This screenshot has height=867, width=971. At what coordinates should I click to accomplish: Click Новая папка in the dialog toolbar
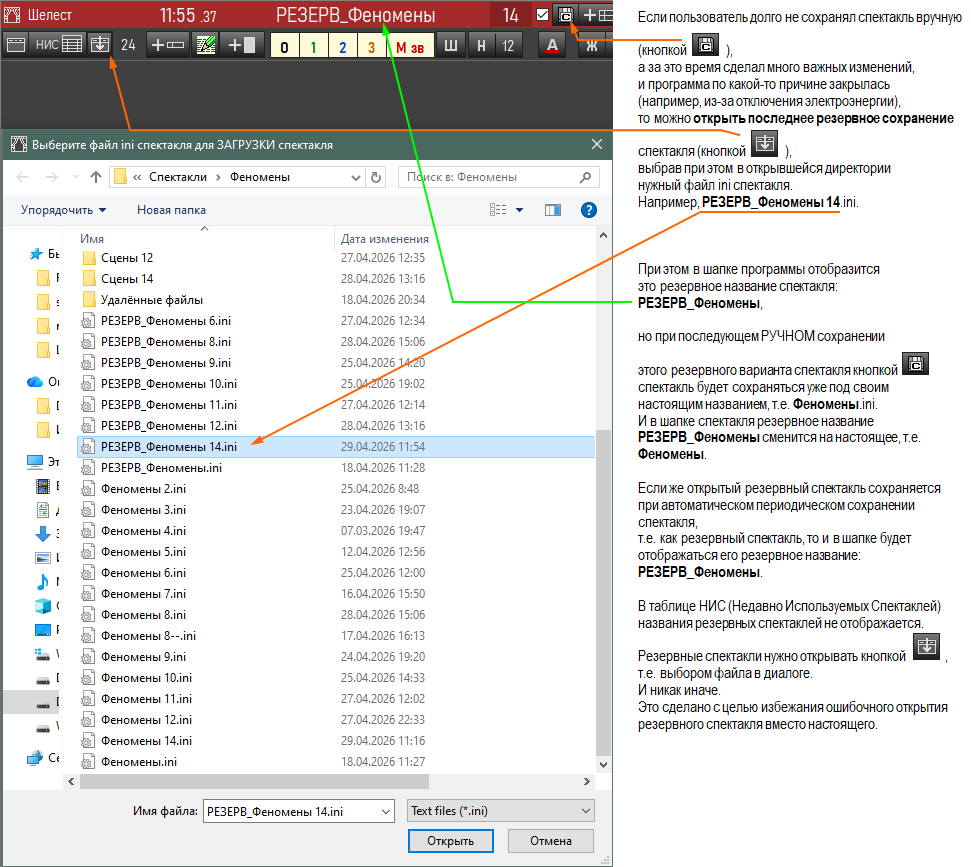tap(172, 210)
